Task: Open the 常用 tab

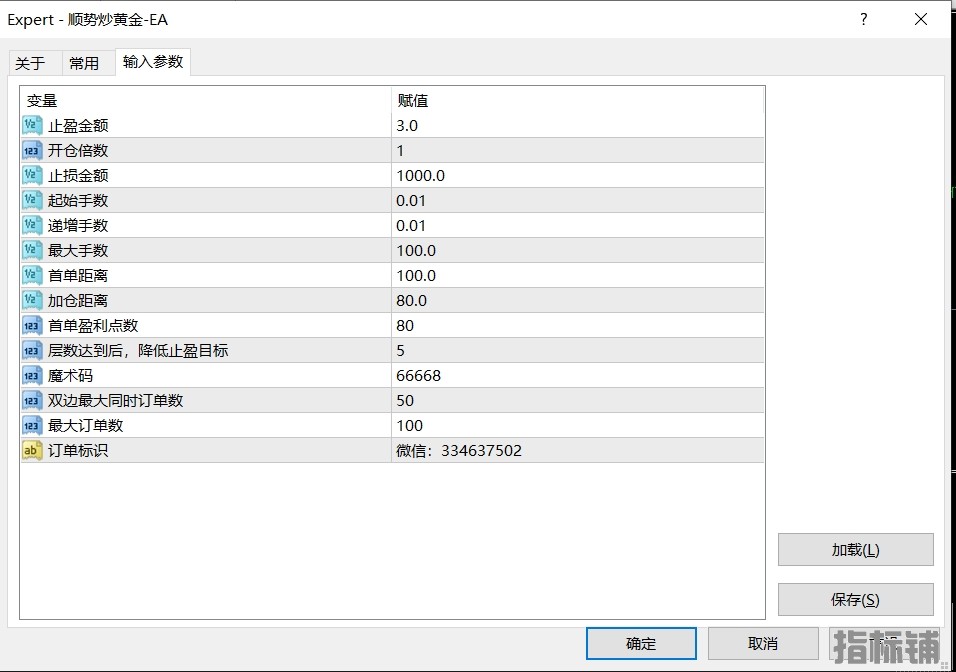Action: pos(84,63)
